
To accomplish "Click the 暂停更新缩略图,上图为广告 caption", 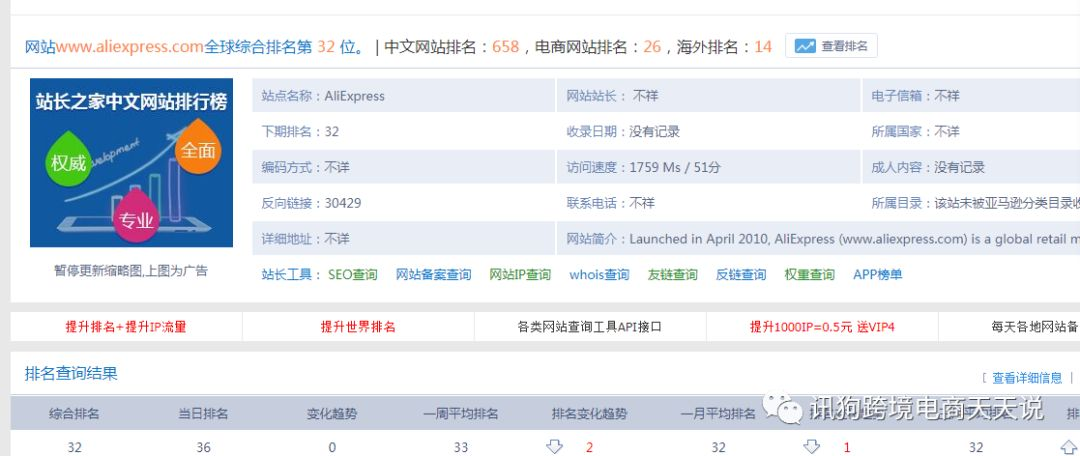I will pos(131,271).
